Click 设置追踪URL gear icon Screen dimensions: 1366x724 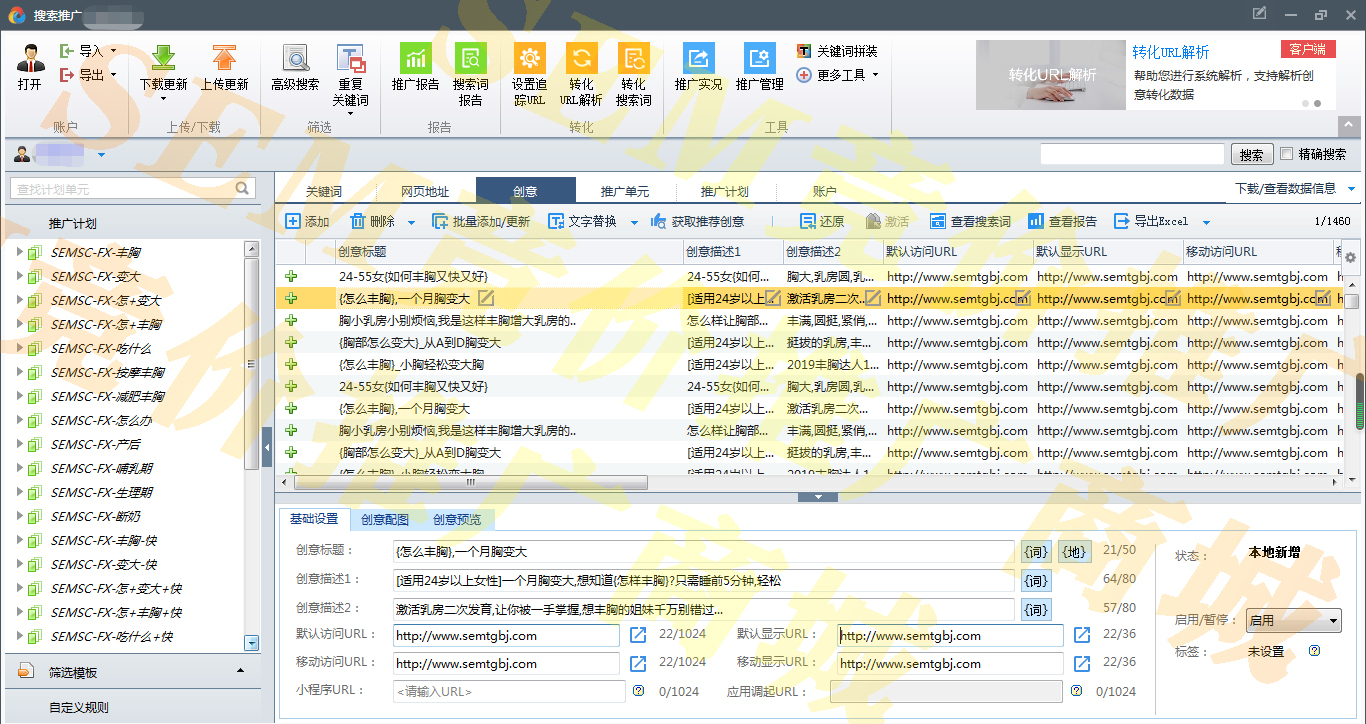point(529,59)
